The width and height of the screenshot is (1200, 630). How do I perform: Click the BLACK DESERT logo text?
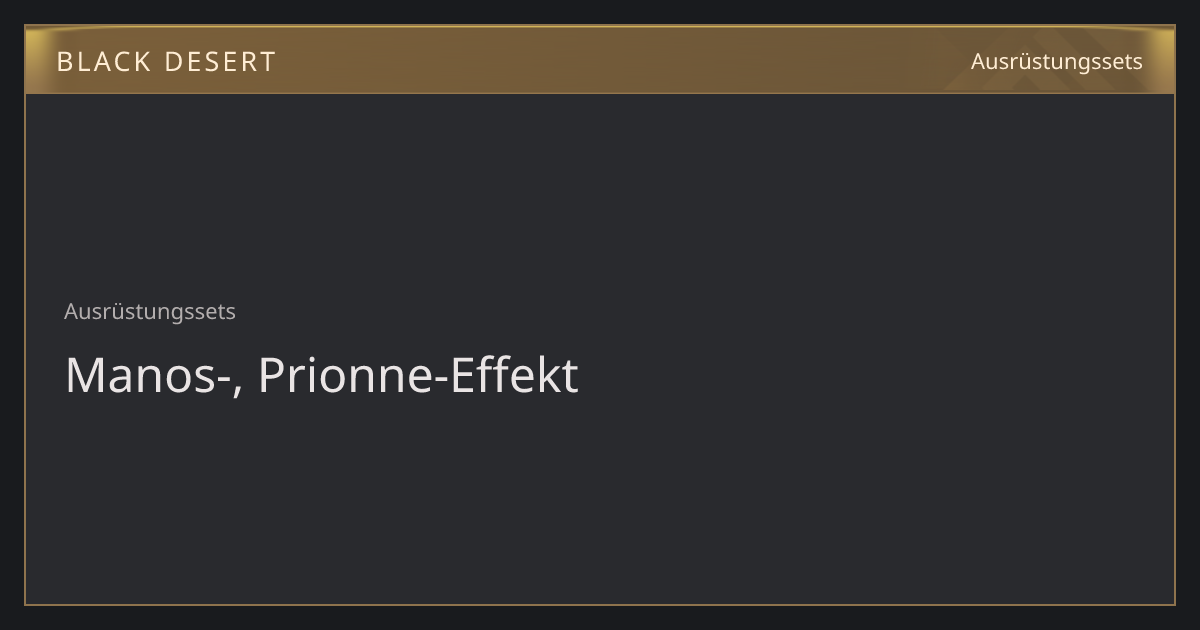166,62
